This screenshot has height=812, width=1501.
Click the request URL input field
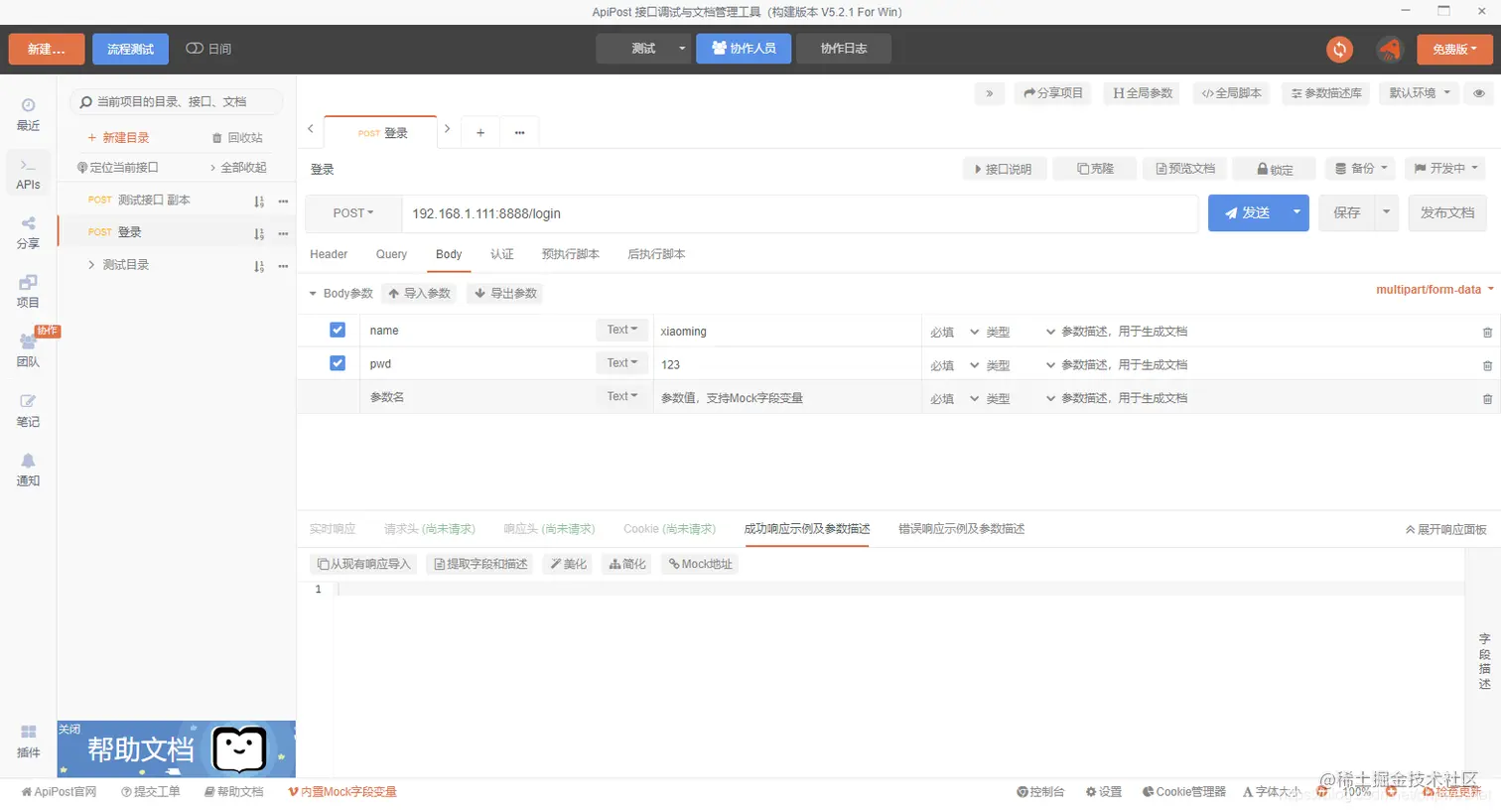[x=800, y=213]
